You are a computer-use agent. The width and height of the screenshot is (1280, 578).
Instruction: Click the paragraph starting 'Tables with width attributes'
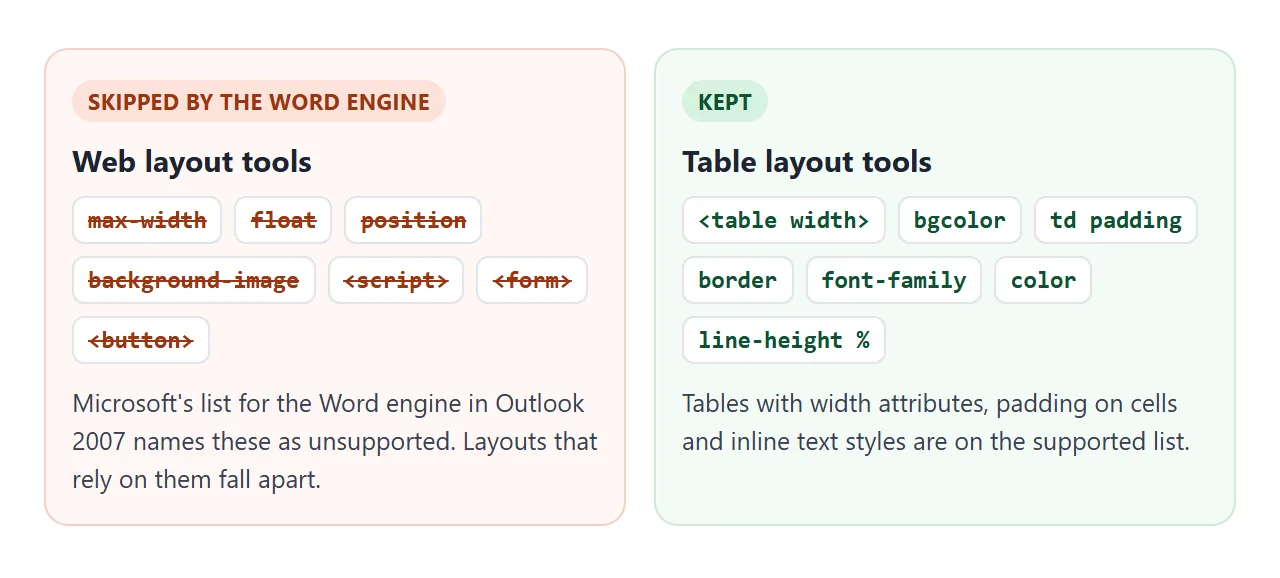coord(936,422)
